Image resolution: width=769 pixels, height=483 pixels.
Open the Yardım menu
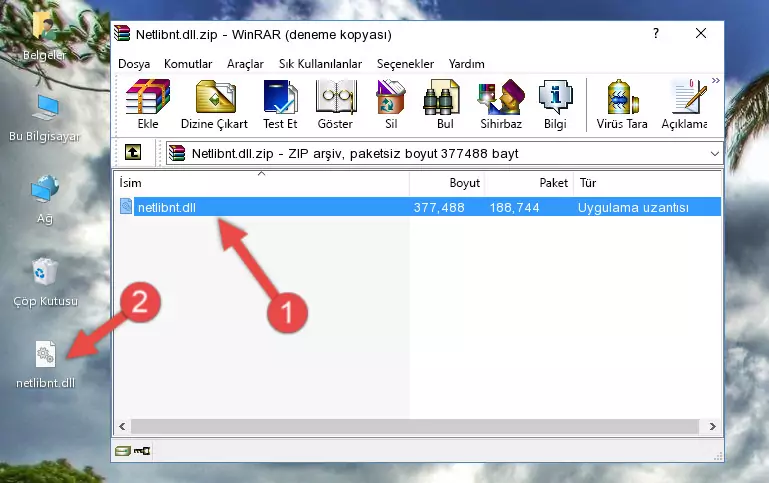click(466, 64)
